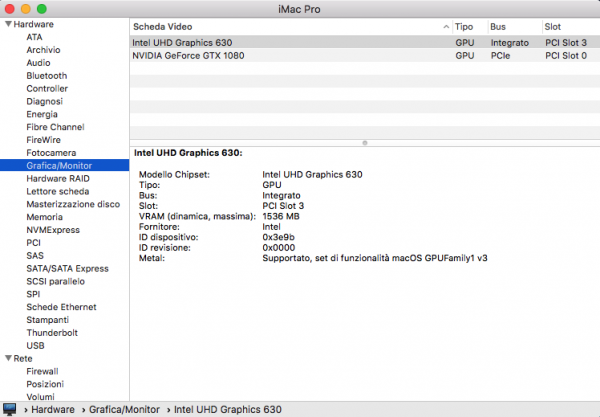Select Stampanti in the sidebar
600x417 pixels.
click(x=47, y=320)
